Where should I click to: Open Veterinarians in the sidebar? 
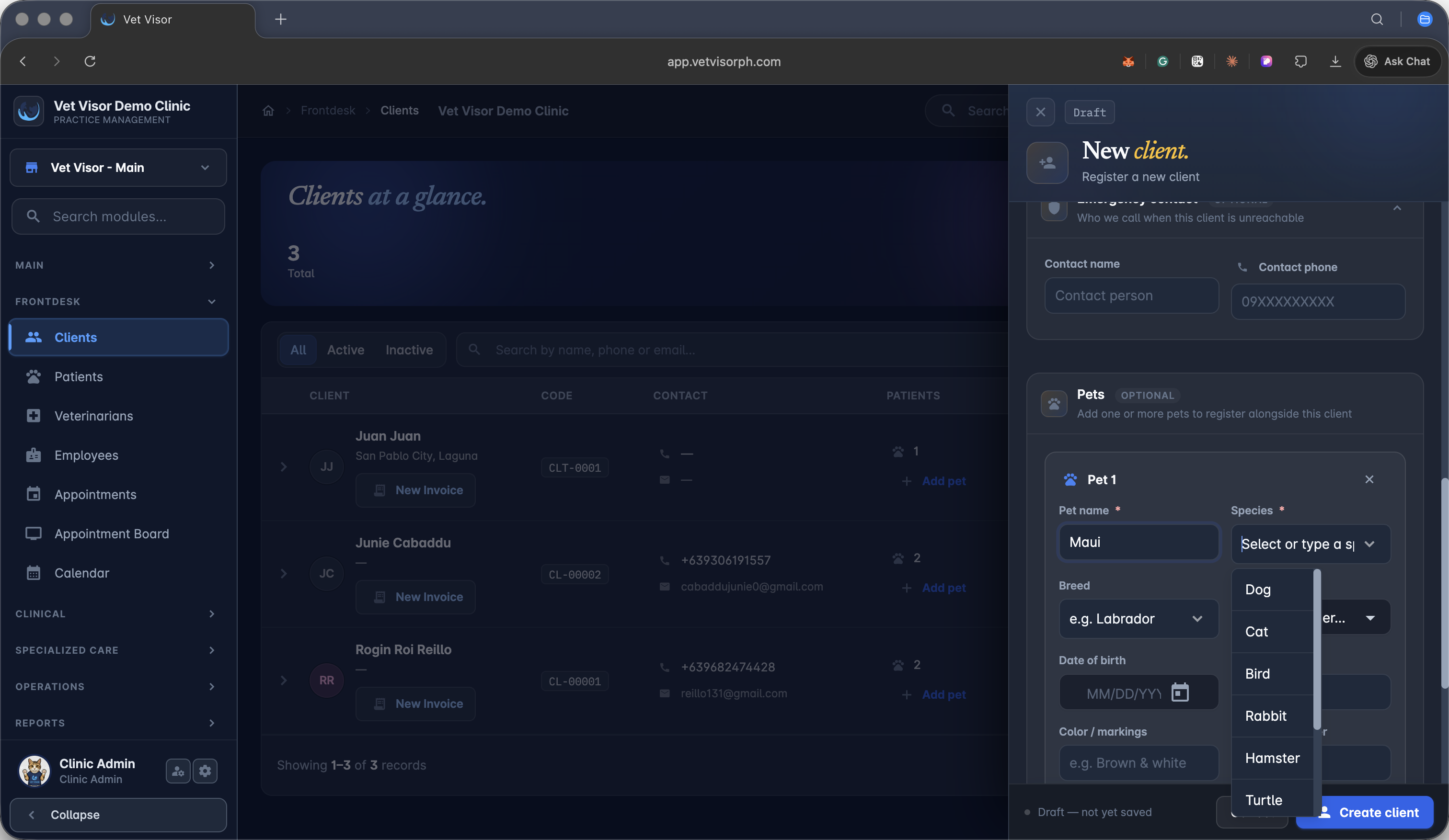point(118,416)
